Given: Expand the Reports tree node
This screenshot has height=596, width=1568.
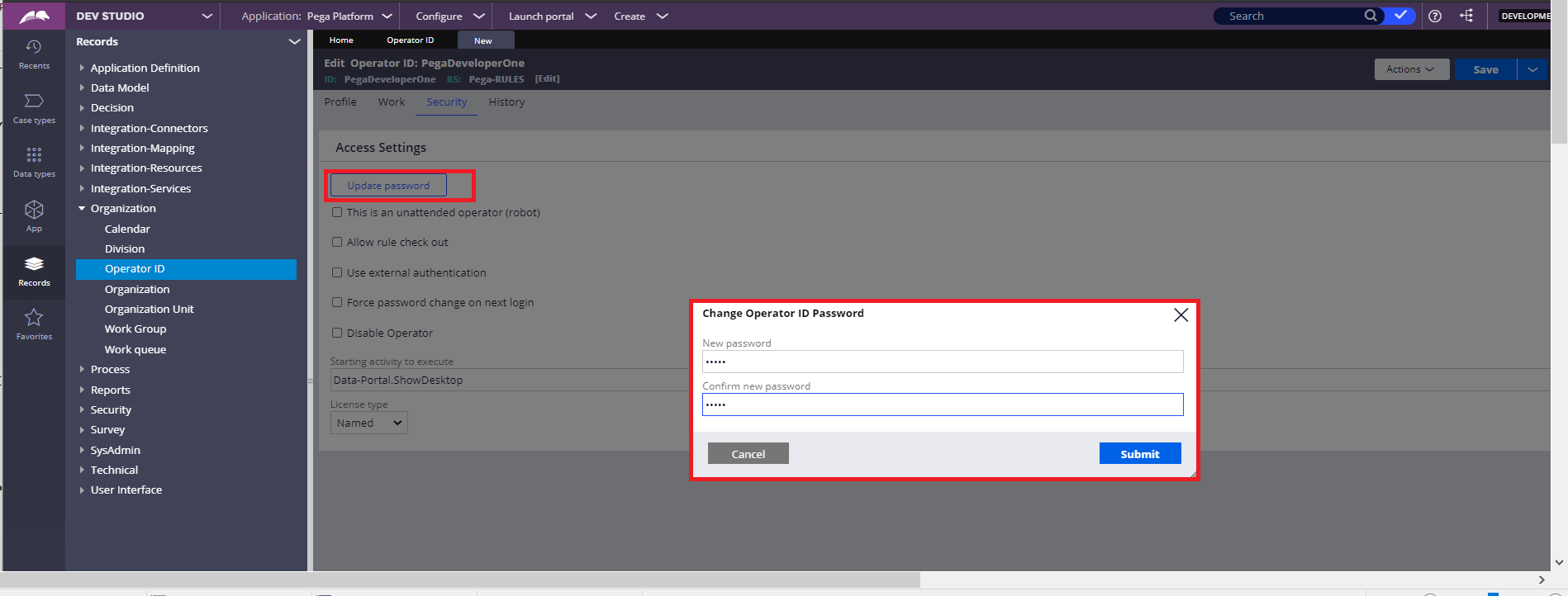Looking at the screenshot, I should point(82,390).
